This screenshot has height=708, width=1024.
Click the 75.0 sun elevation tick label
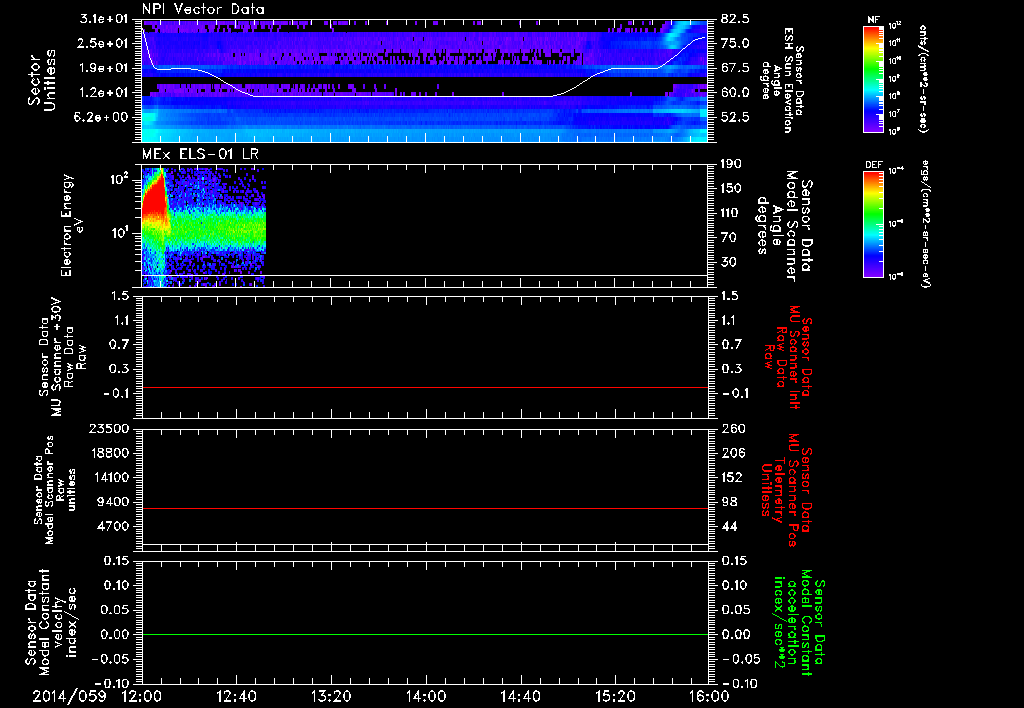(735, 43)
